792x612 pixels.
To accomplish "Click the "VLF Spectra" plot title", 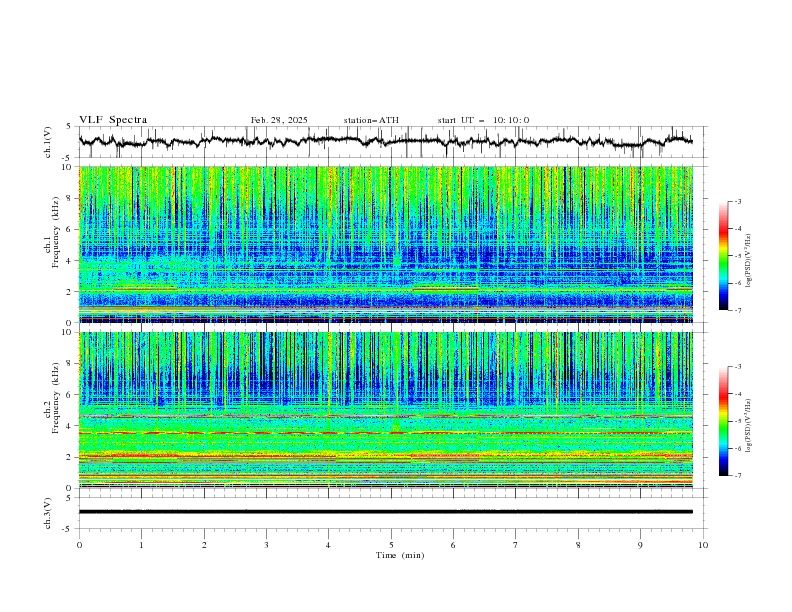I will point(113,120).
